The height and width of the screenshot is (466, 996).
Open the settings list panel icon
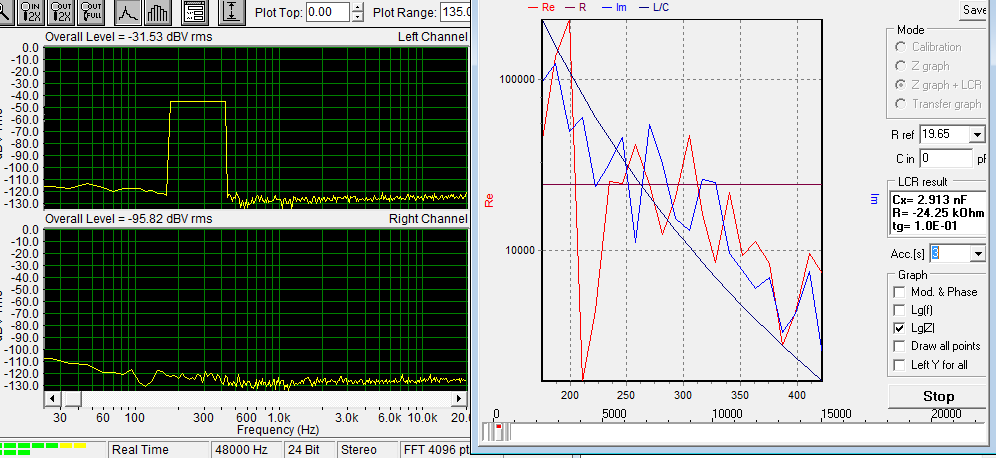point(196,12)
